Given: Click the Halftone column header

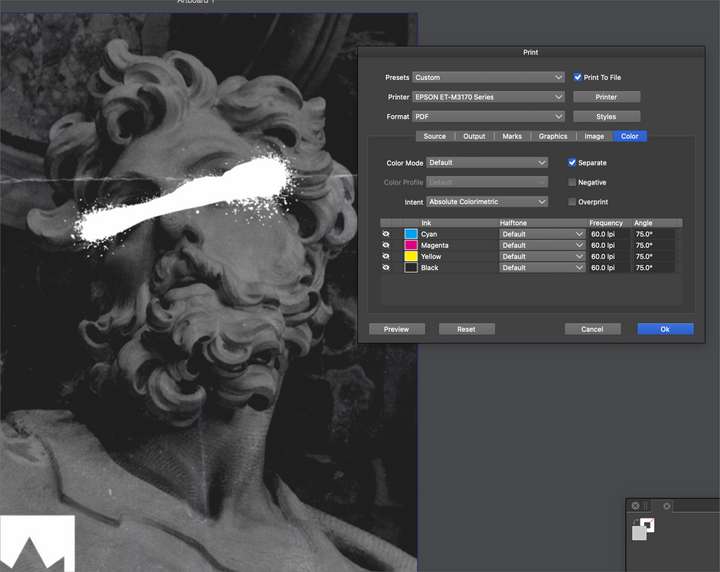Looking at the screenshot, I should [x=513, y=223].
